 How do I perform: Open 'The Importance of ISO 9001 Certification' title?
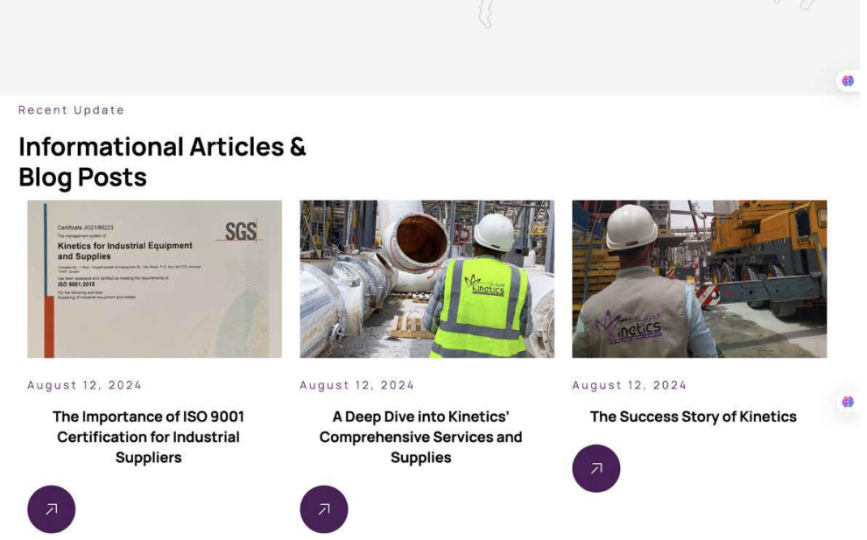point(148,437)
